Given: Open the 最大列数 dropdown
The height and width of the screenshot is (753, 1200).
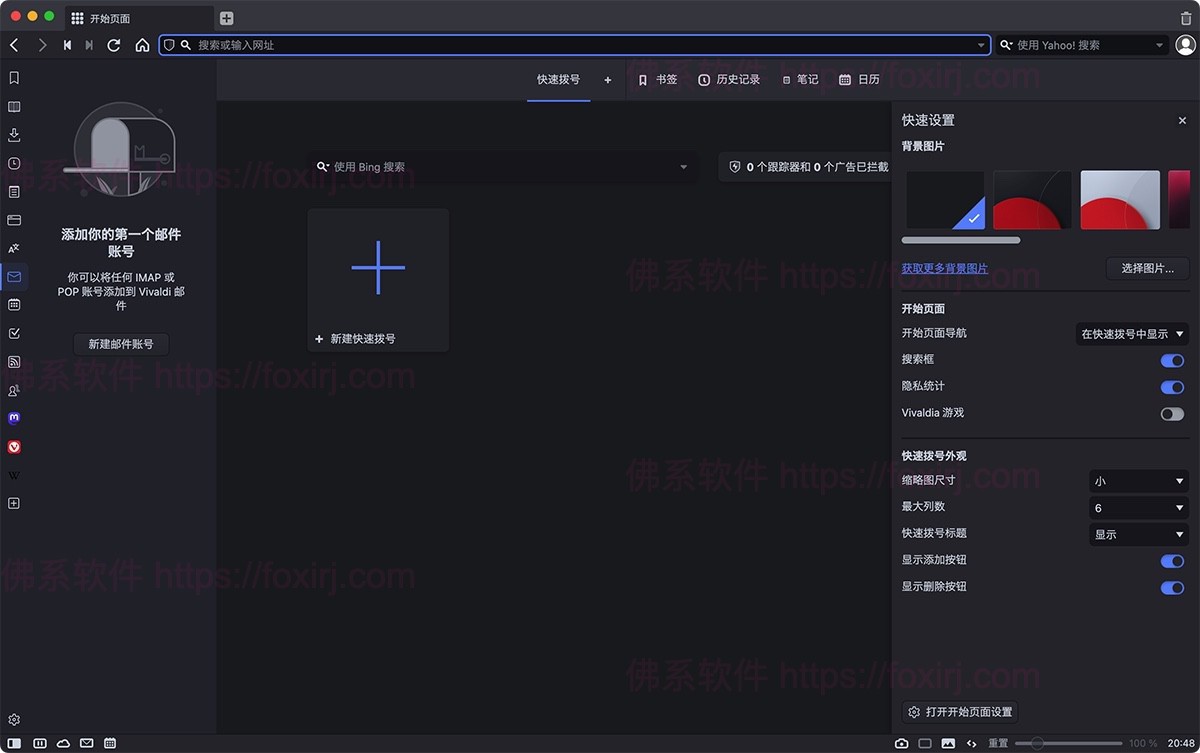Looking at the screenshot, I should 1138,507.
